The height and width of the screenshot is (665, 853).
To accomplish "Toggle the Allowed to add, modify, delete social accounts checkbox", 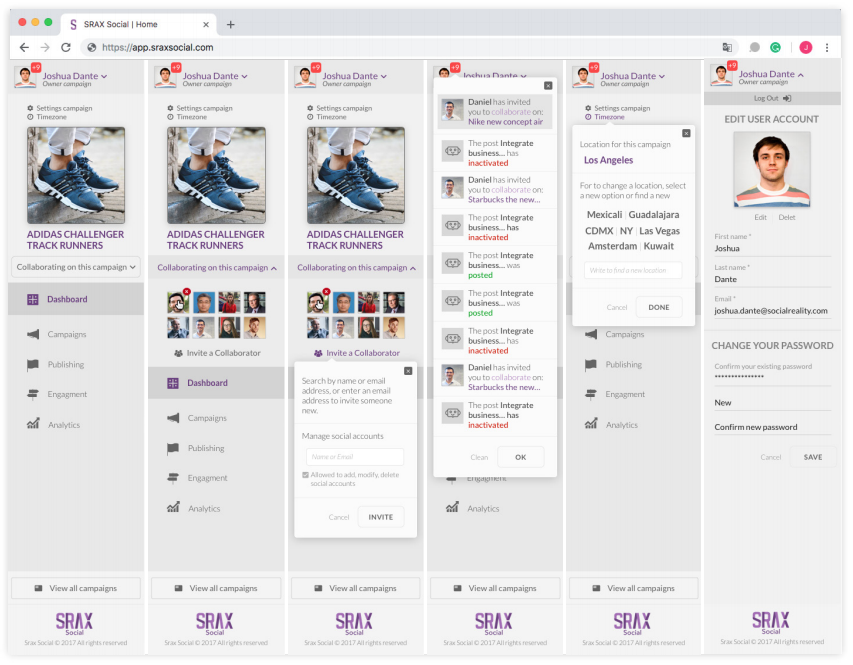I will click(x=305, y=475).
